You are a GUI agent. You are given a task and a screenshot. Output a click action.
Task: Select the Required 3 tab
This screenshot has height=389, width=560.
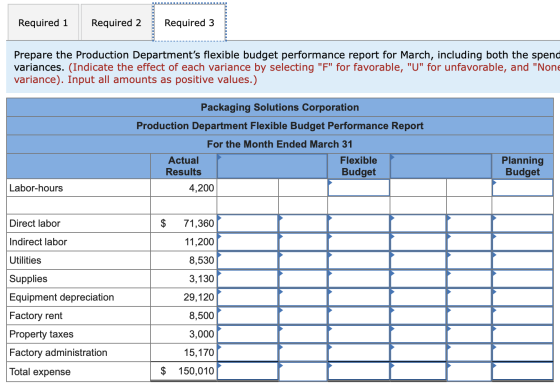pyautogui.click(x=189, y=23)
